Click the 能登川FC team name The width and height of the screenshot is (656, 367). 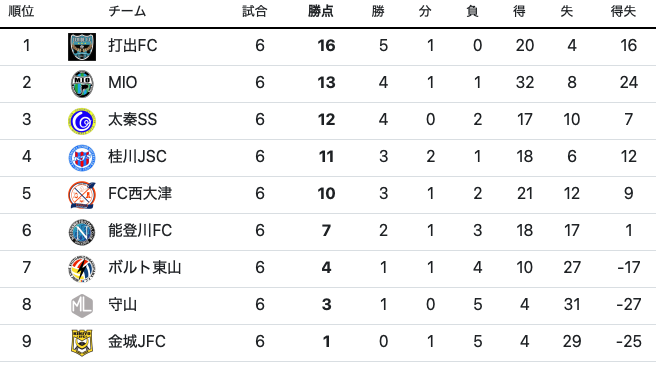click(x=140, y=230)
